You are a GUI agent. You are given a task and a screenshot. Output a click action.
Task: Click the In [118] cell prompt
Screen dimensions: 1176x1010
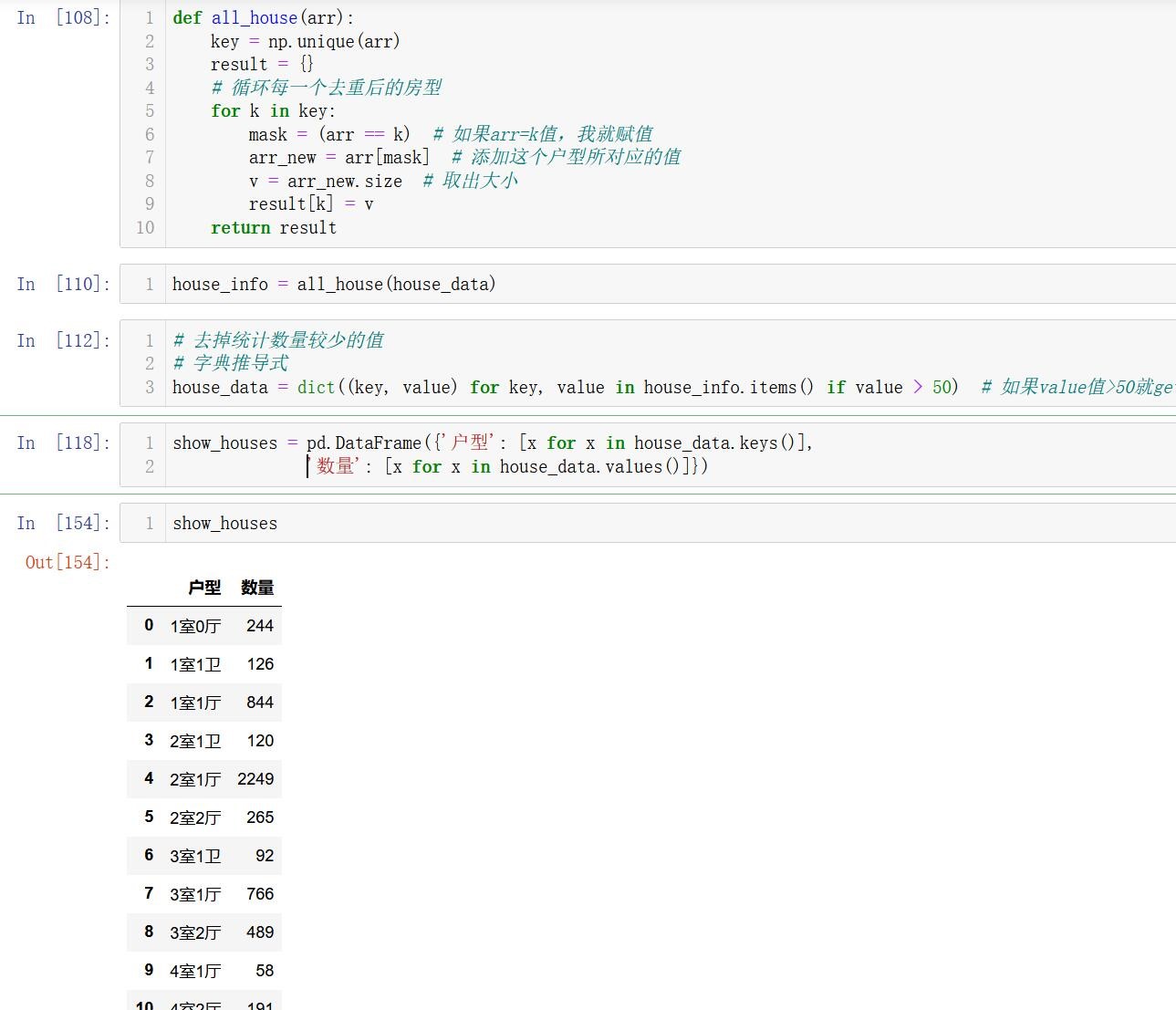[64, 443]
